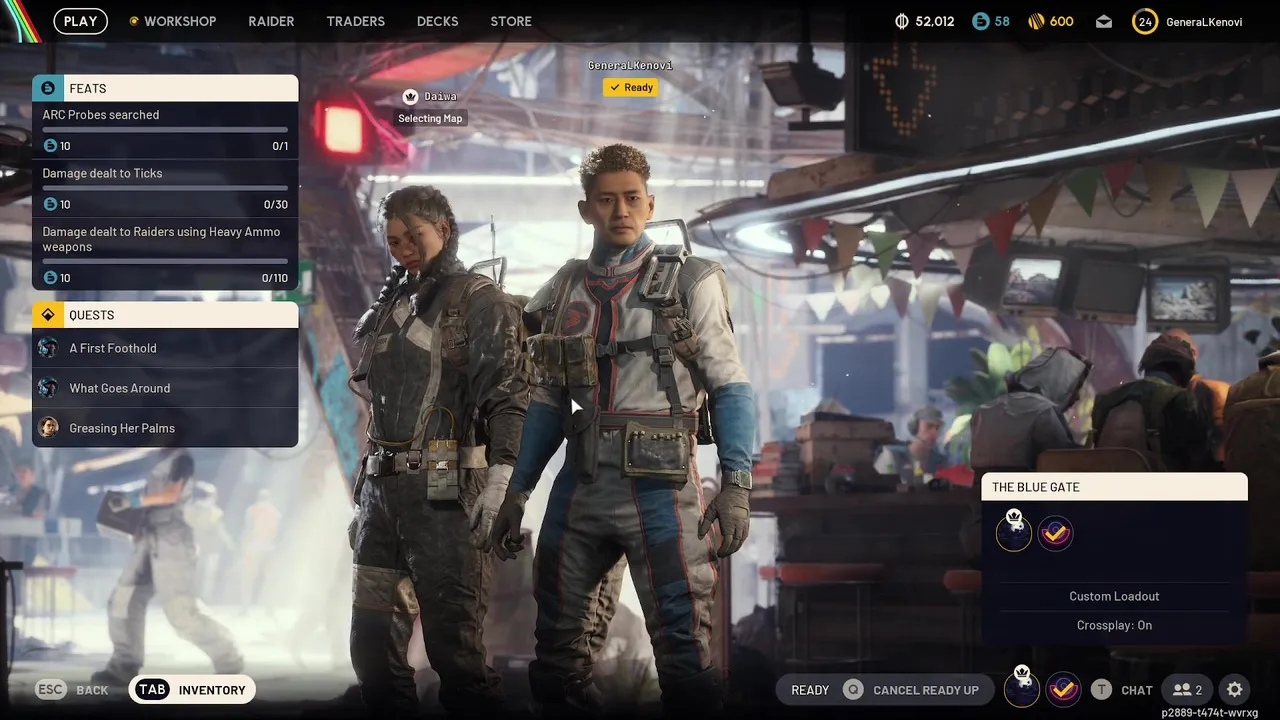The width and height of the screenshot is (1280, 720).
Task: Click the QUESTS header icon
Action: 48,315
